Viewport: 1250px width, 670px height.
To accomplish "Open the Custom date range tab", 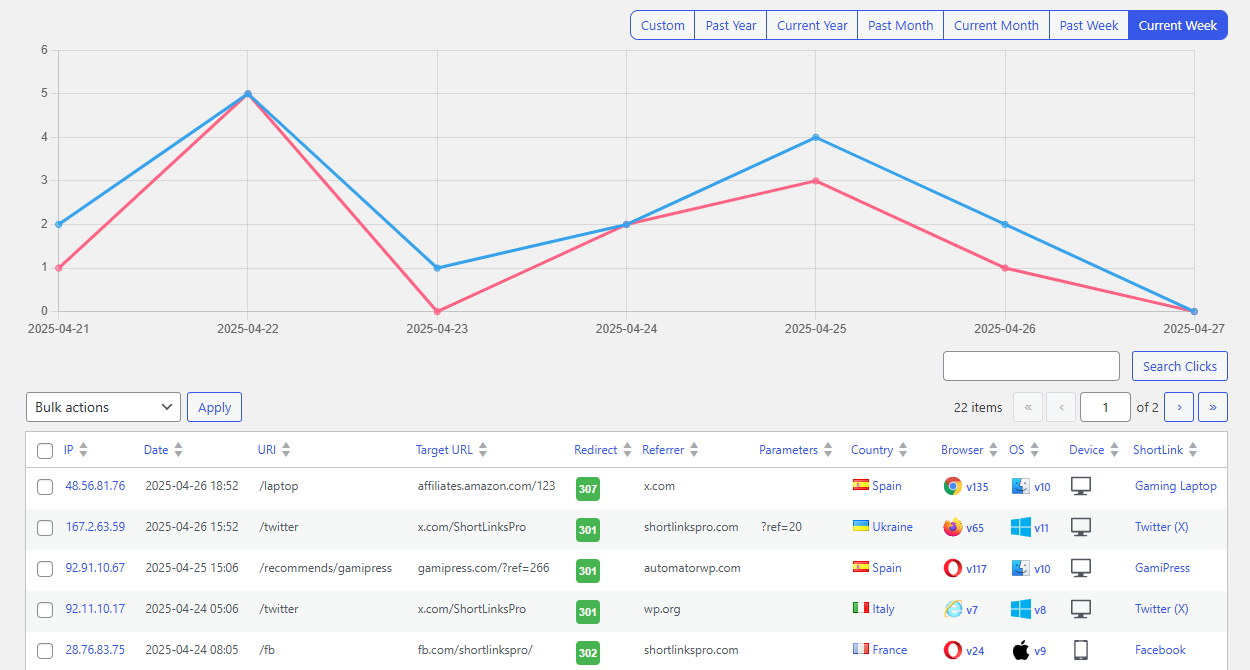I will pyautogui.click(x=661, y=24).
